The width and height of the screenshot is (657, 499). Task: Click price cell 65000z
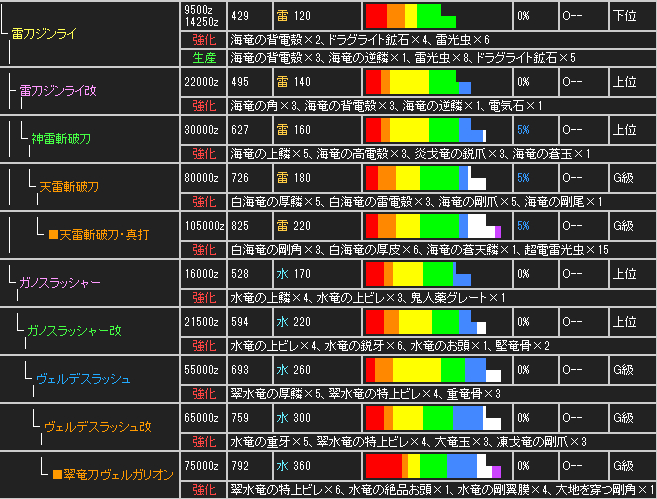point(204,418)
